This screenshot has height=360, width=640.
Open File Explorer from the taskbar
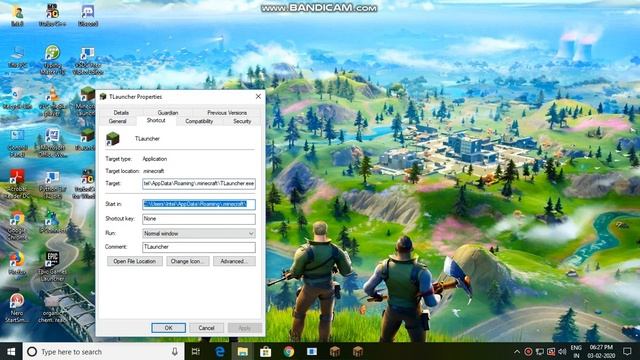242,351
